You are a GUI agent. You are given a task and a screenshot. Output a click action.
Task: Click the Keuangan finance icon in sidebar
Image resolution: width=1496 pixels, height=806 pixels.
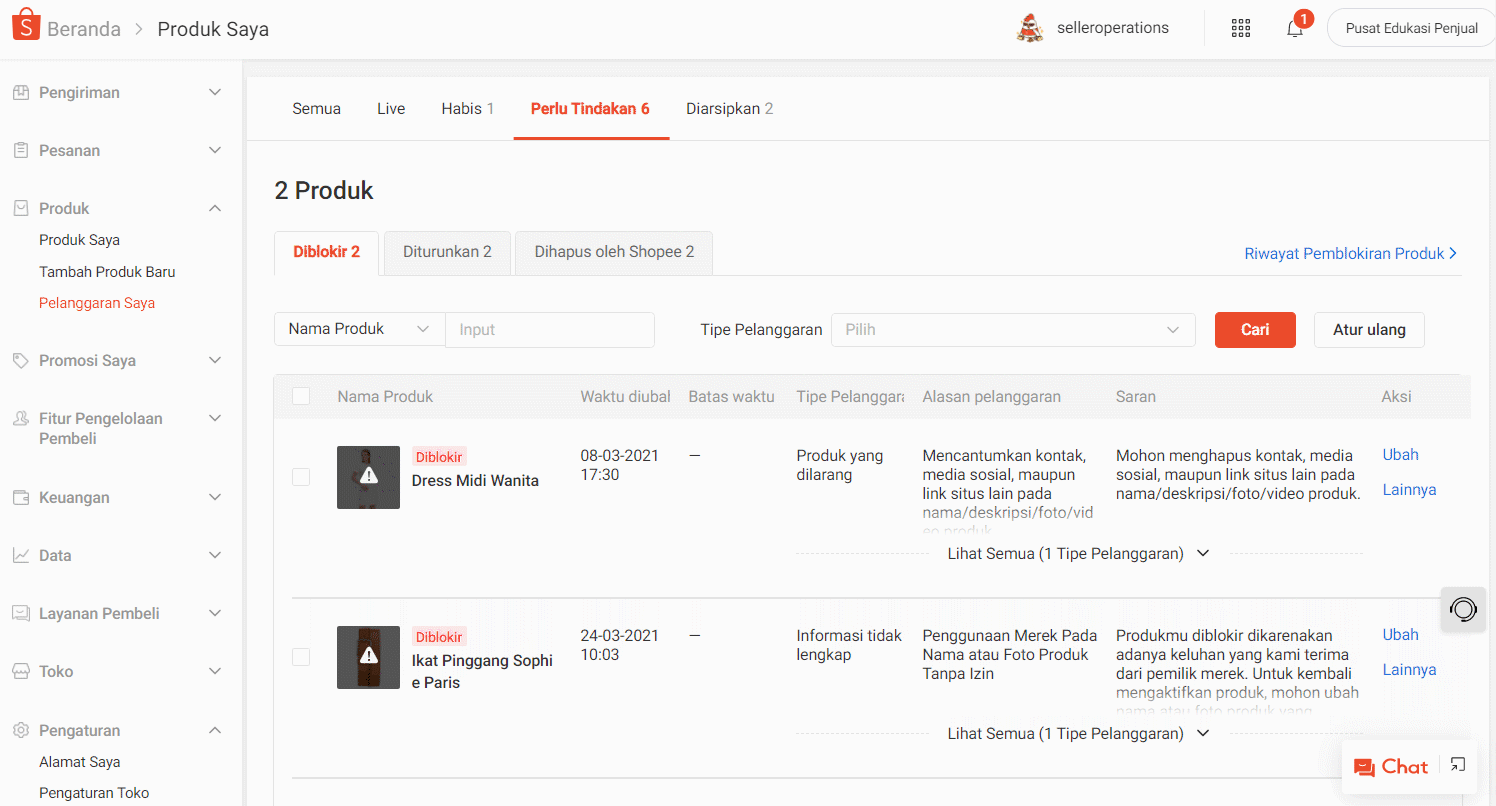22,497
